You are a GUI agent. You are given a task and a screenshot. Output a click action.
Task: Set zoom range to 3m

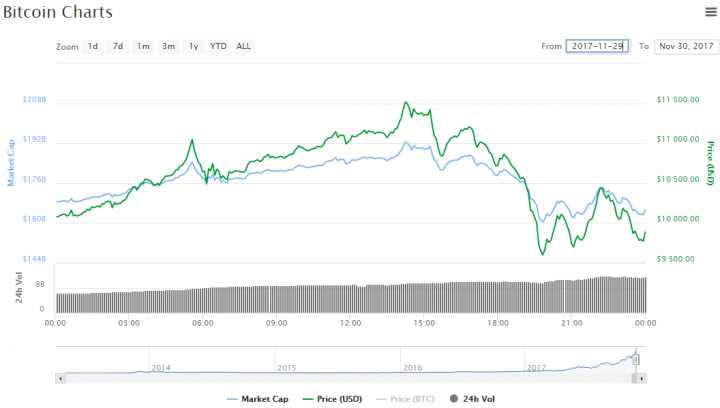tap(169, 46)
